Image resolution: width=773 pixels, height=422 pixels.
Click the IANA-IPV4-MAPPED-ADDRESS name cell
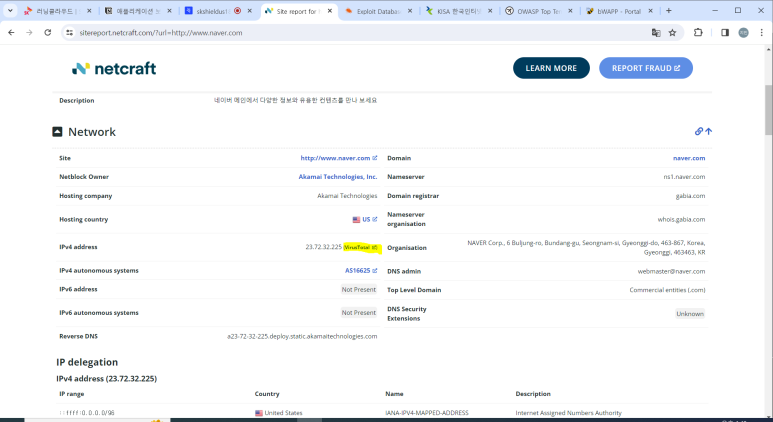point(427,413)
